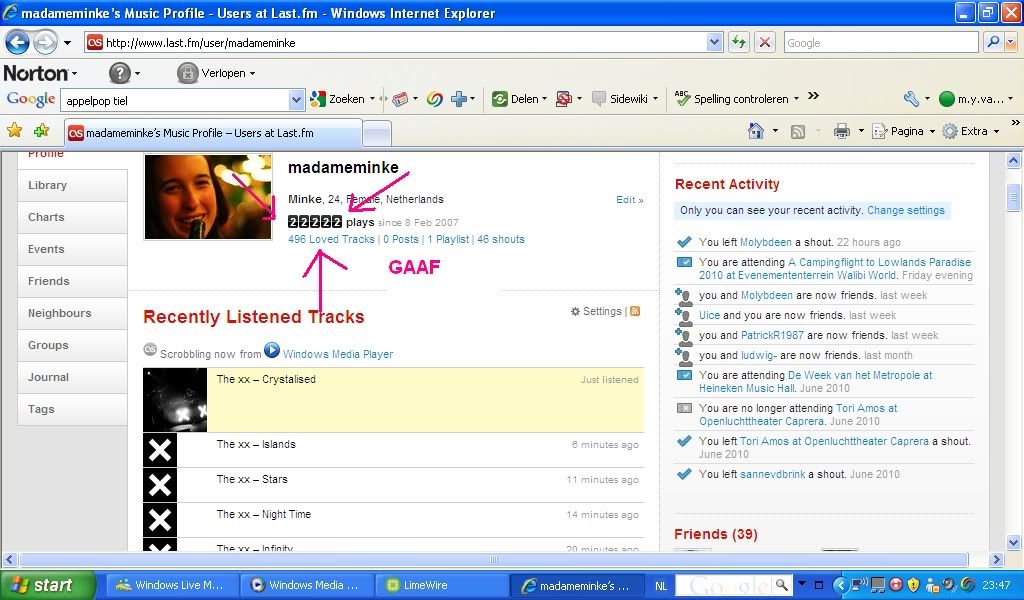Click the IE search magnifier icon
1024x600 pixels.
pos(993,42)
